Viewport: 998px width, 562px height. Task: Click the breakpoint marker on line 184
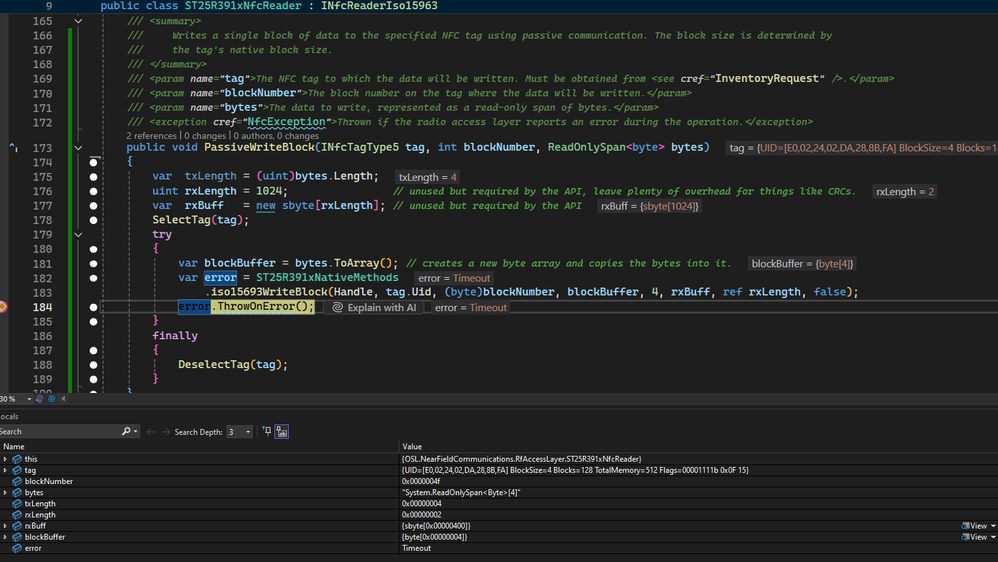click(3, 307)
